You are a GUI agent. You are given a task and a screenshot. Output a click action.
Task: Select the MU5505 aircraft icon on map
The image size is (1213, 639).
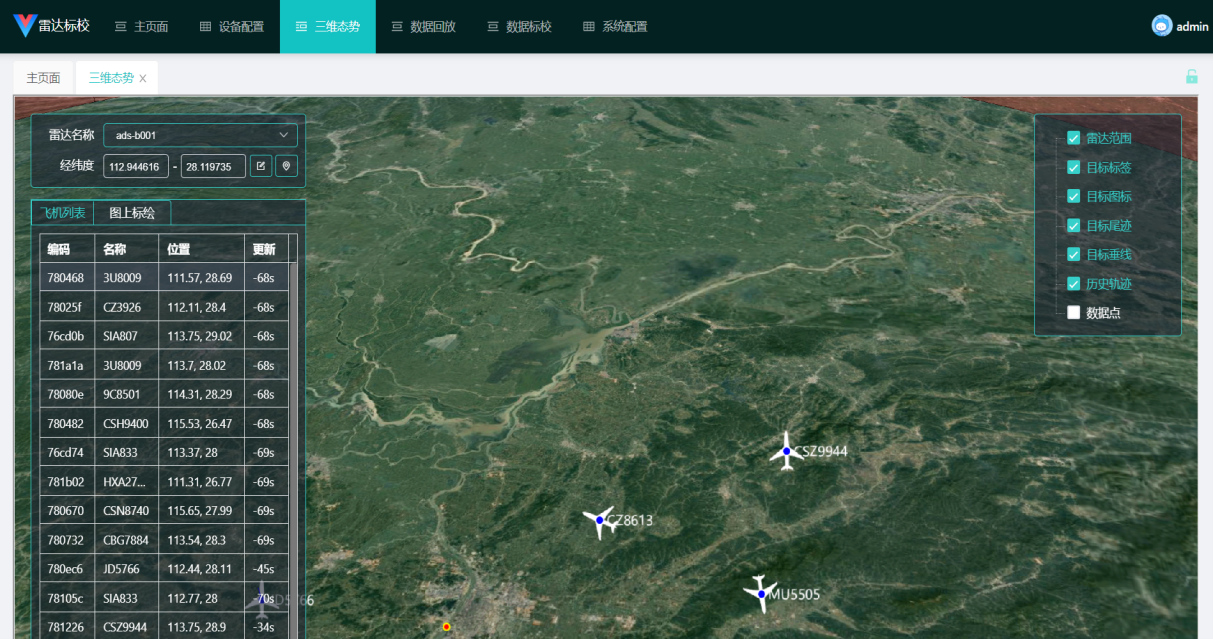(x=761, y=594)
